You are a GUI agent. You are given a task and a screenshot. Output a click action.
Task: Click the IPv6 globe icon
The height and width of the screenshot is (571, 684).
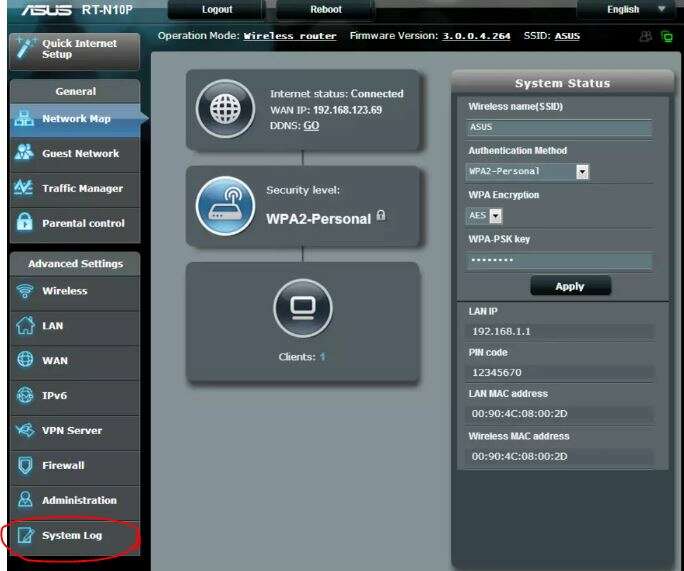25,395
